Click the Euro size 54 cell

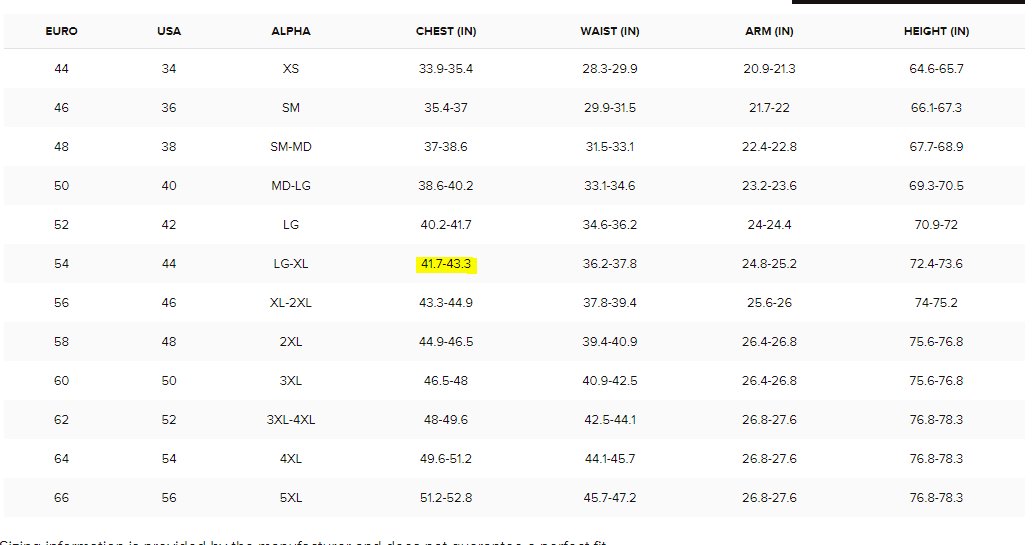pyautogui.click(x=61, y=264)
